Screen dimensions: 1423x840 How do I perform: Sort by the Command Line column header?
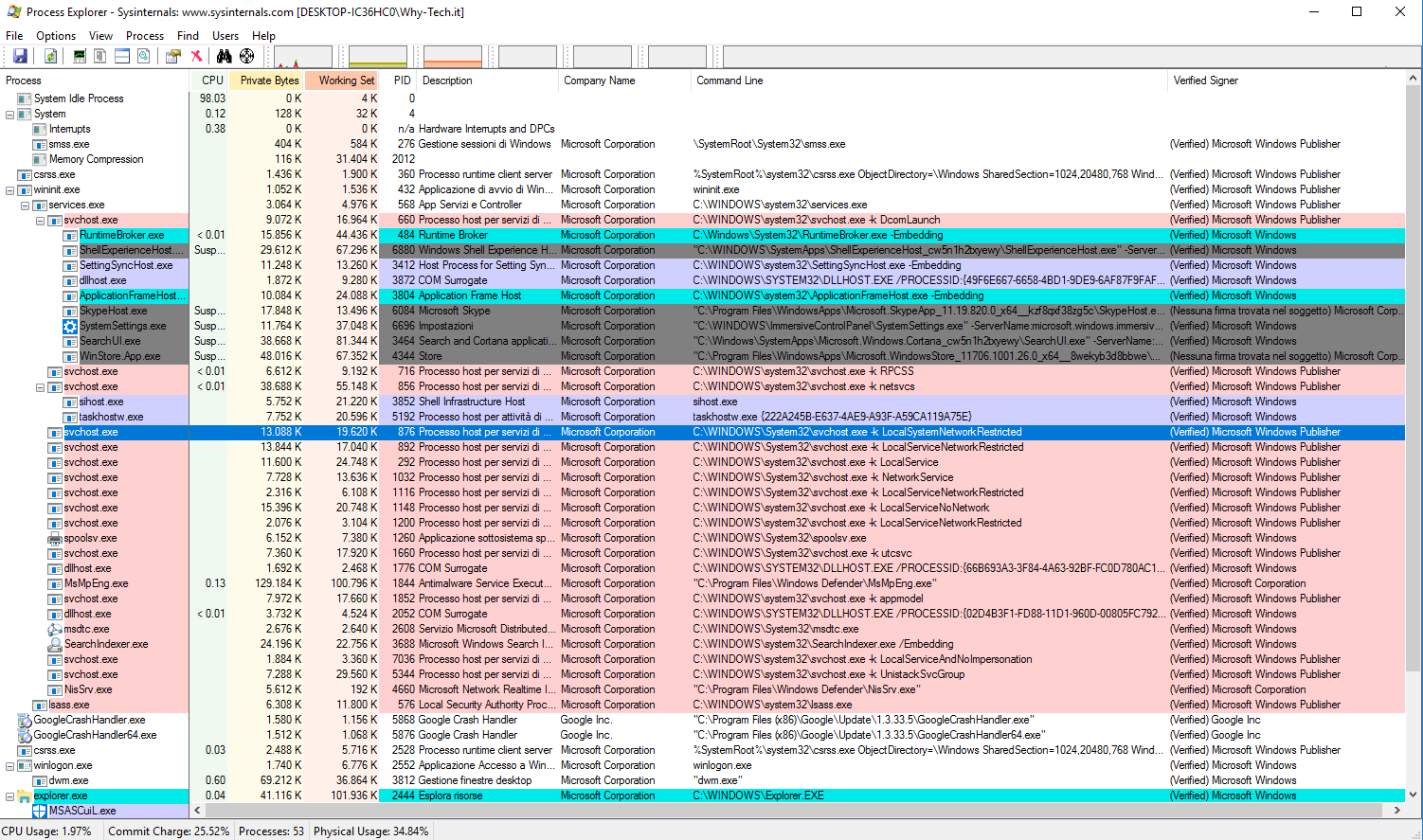929,80
